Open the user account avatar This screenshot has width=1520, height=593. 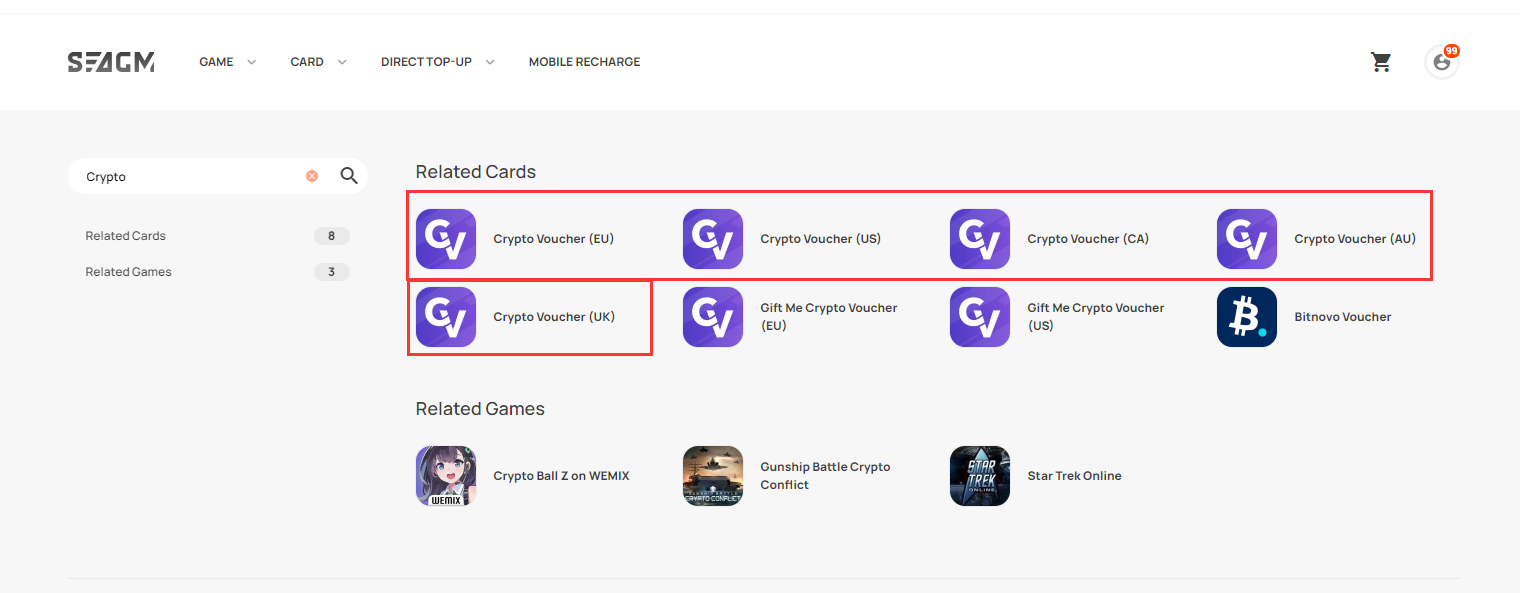tap(1441, 62)
